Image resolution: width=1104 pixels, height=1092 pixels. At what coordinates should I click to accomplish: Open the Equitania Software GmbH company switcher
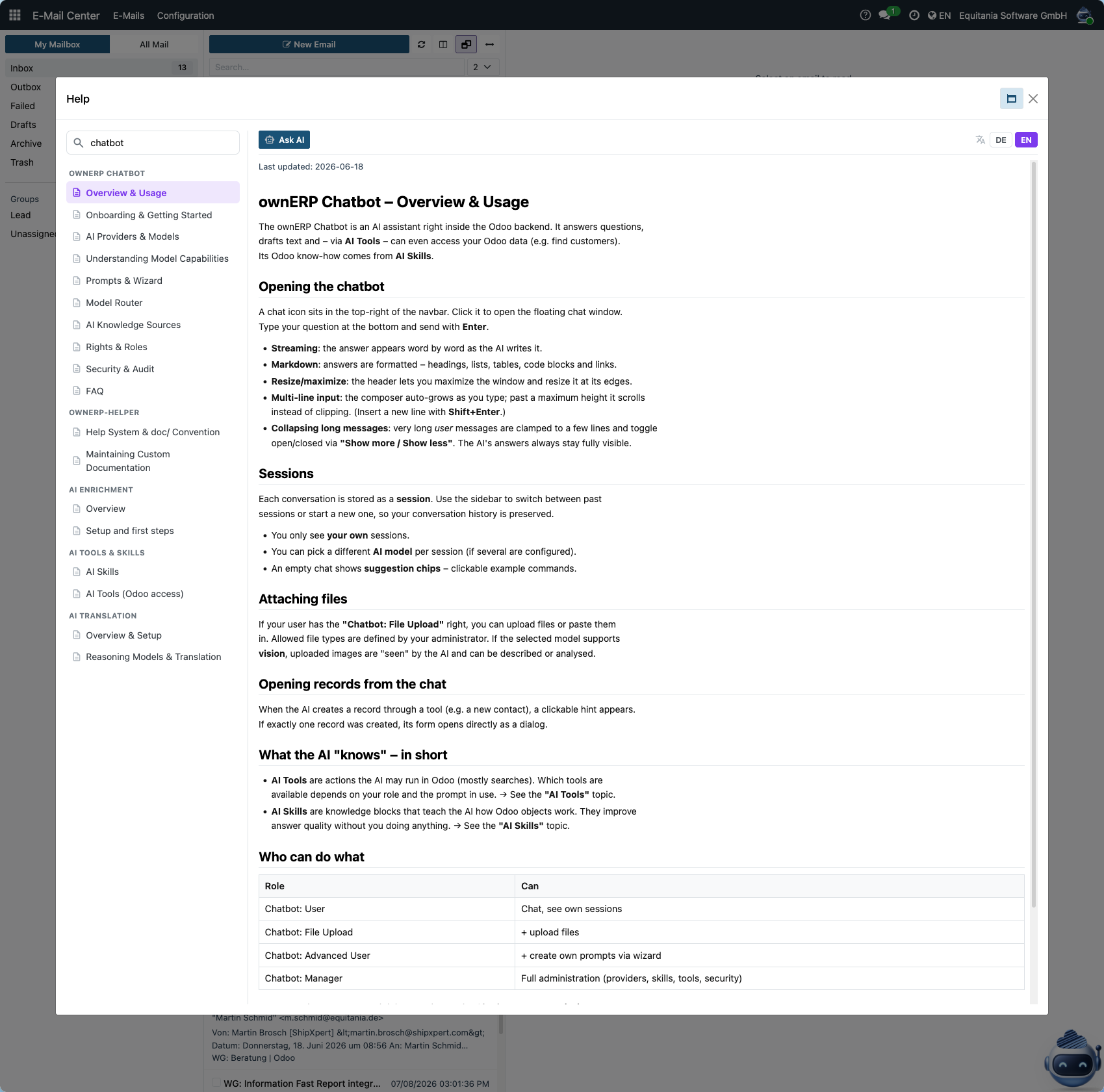pos(1012,15)
